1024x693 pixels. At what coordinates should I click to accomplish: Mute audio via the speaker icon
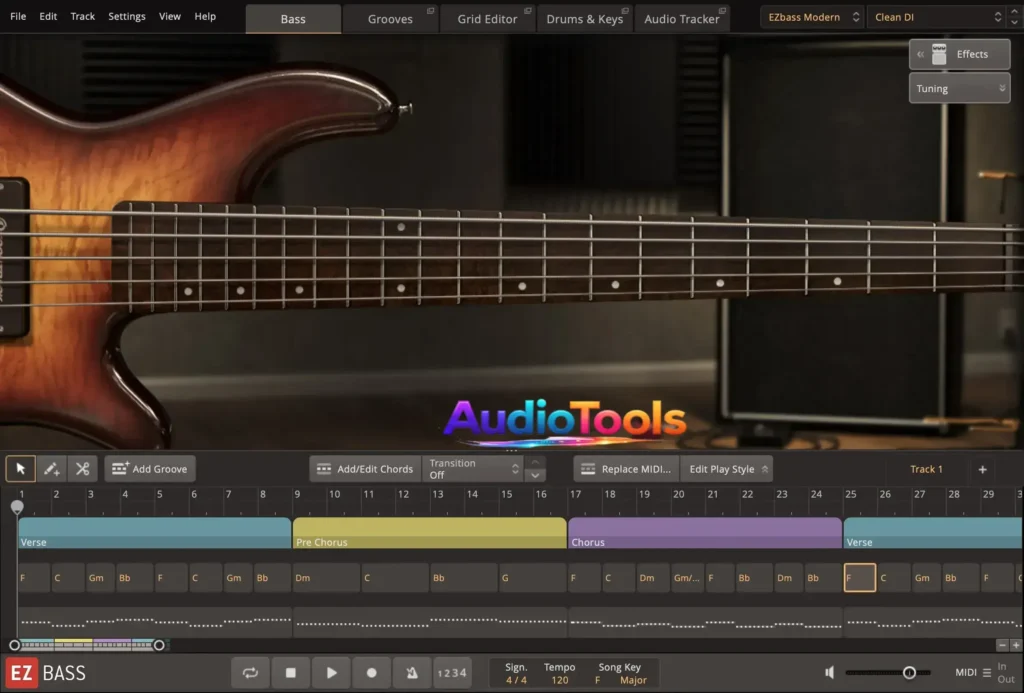point(828,672)
